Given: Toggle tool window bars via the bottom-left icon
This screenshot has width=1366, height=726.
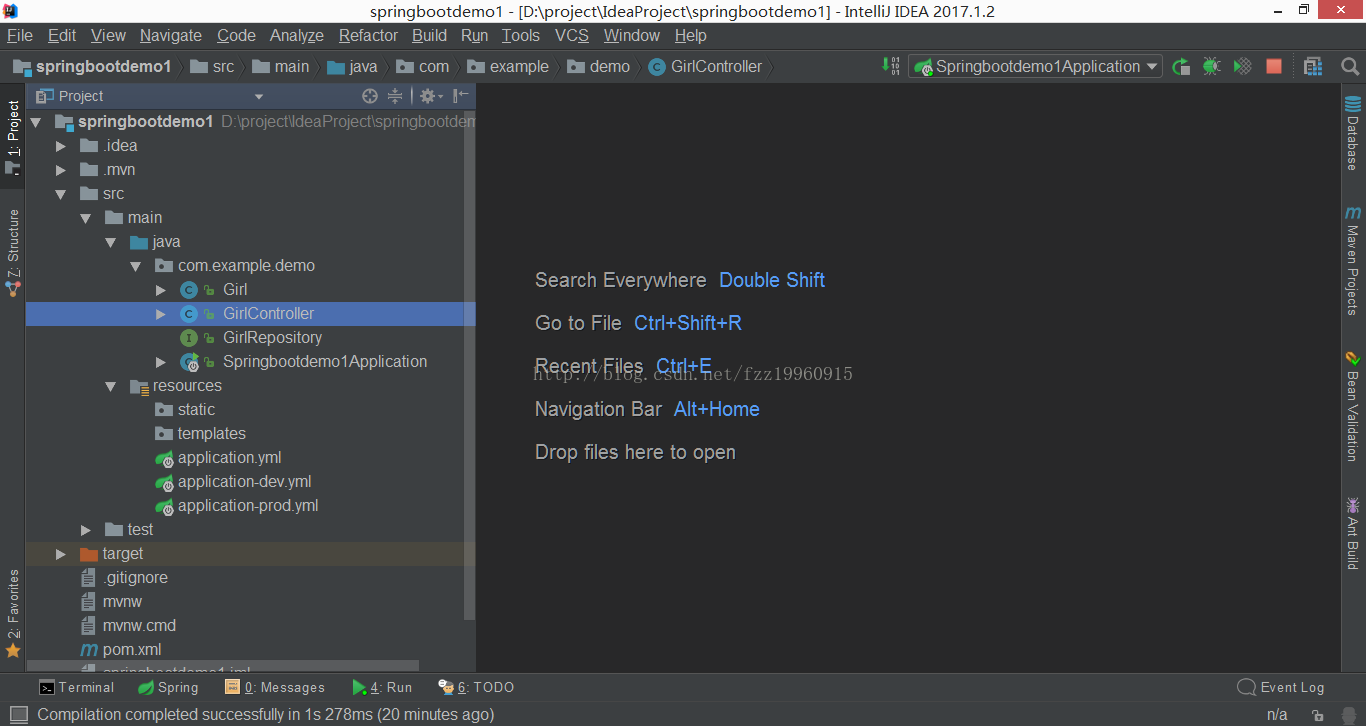Looking at the screenshot, I should [18, 714].
